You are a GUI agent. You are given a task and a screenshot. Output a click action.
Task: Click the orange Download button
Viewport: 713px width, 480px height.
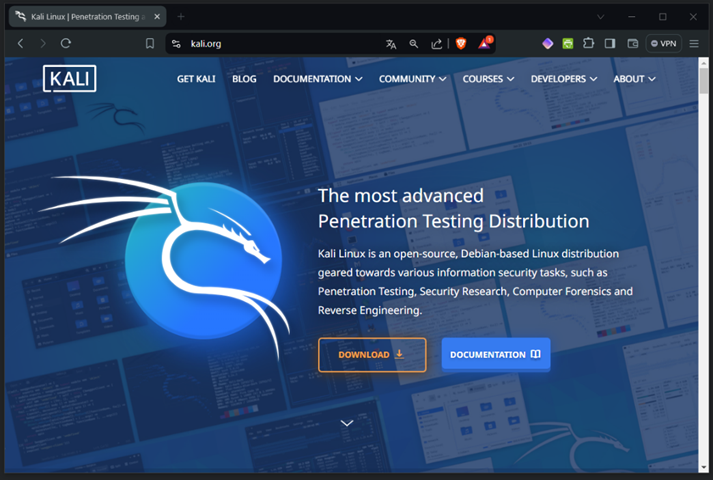pyautogui.click(x=372, y=355)
